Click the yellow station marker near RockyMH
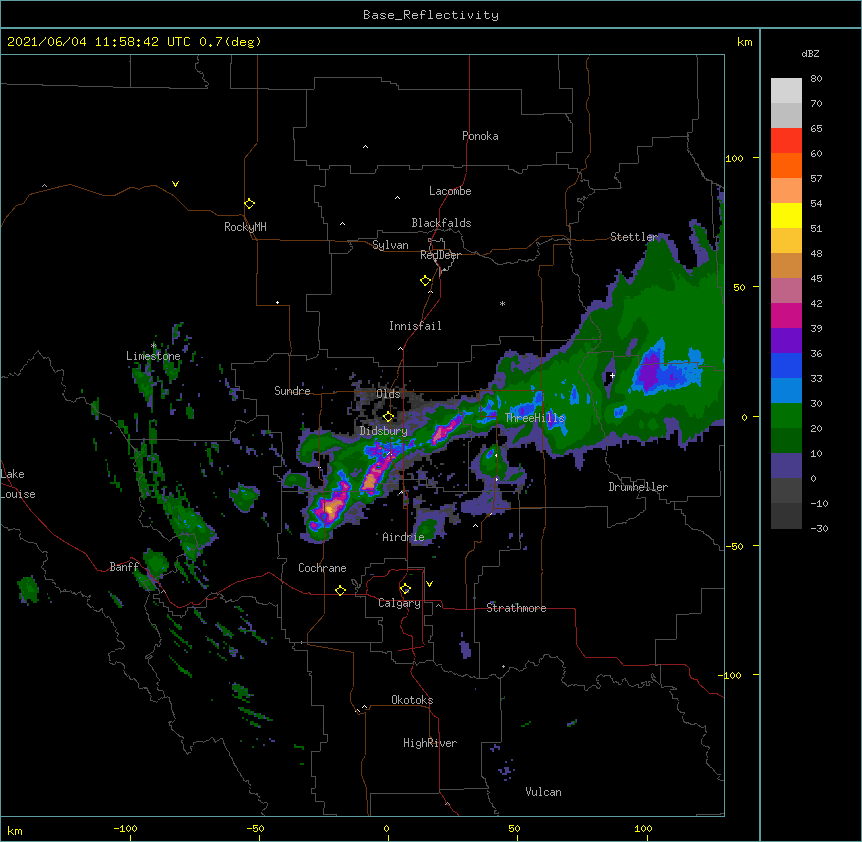This screenshot has width=862, height=842. [x=249, y=204]
